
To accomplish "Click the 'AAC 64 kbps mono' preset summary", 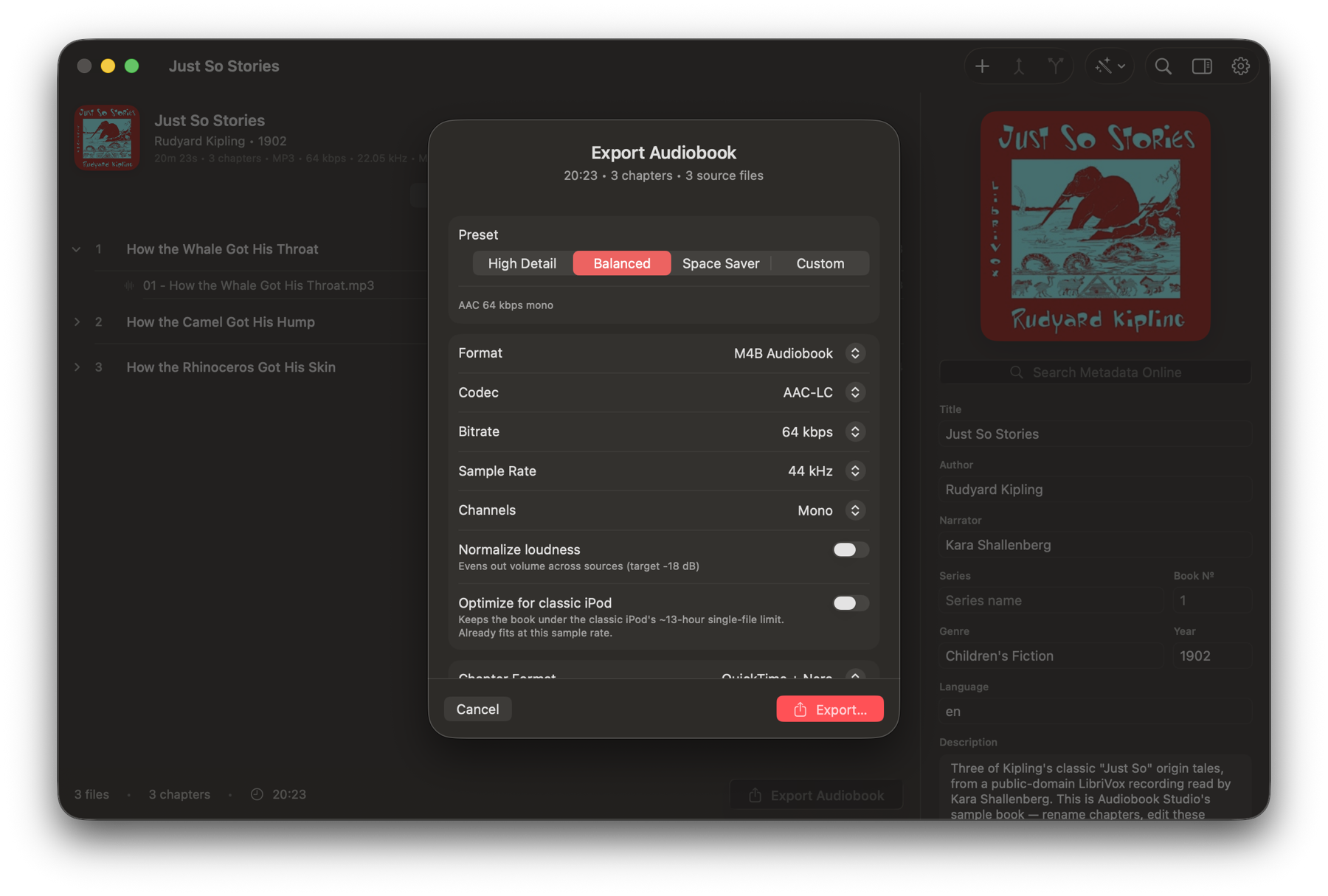I will coord(505,305).
